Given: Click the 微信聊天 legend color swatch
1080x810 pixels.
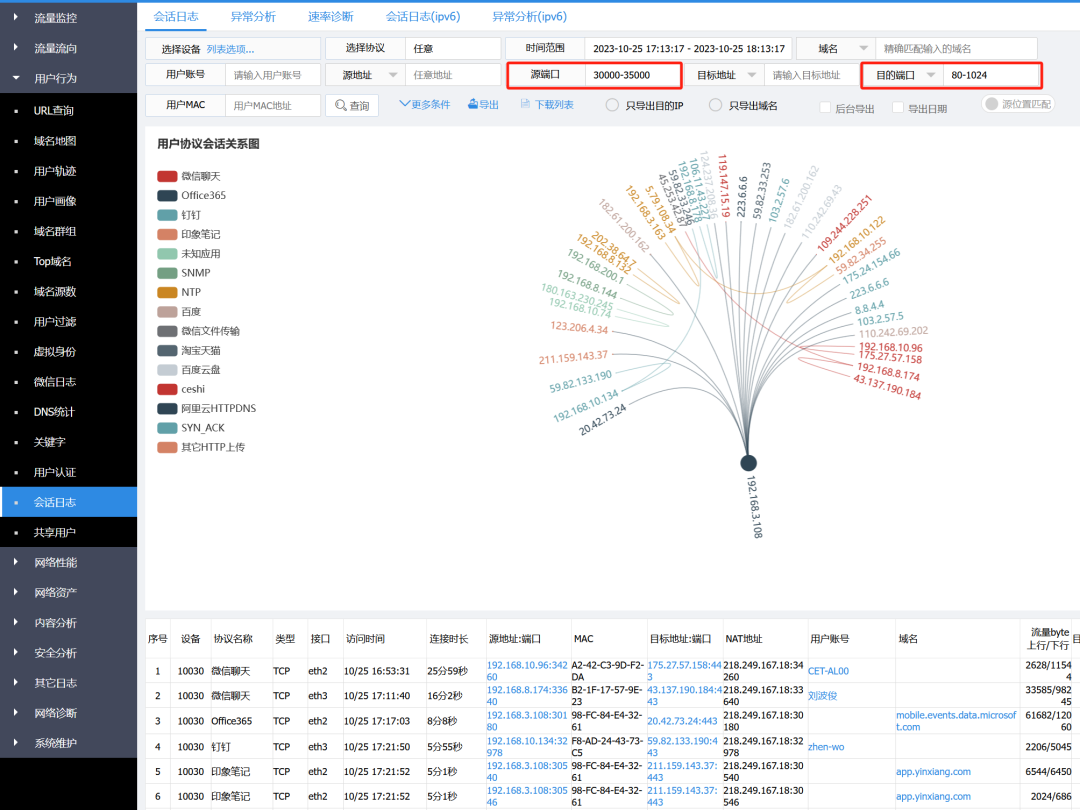Looking at the screenshot, I should point(167,176).
